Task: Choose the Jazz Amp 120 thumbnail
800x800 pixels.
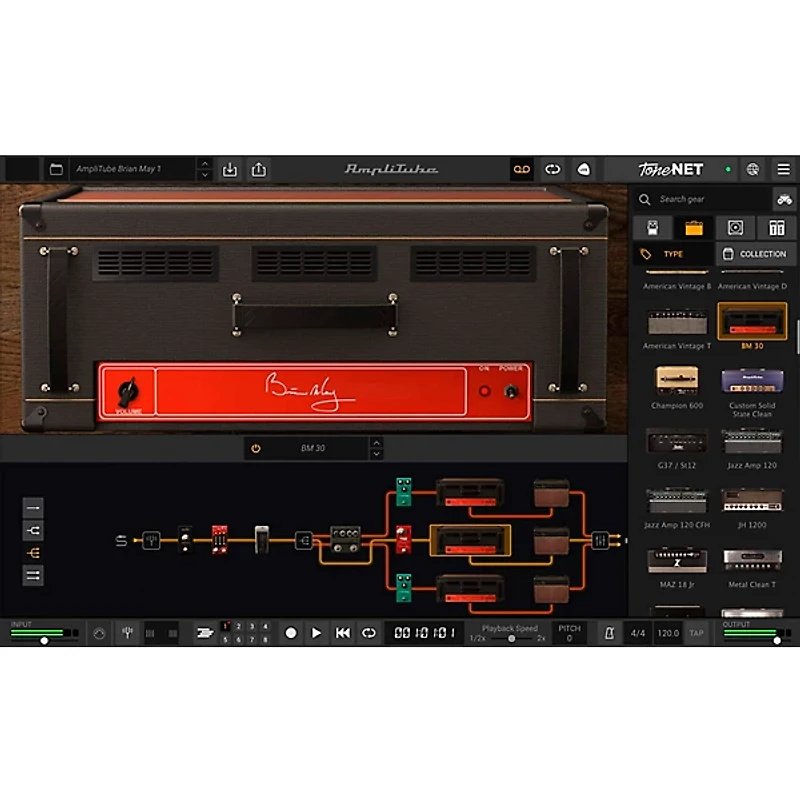Action: (x=752, y=441)
